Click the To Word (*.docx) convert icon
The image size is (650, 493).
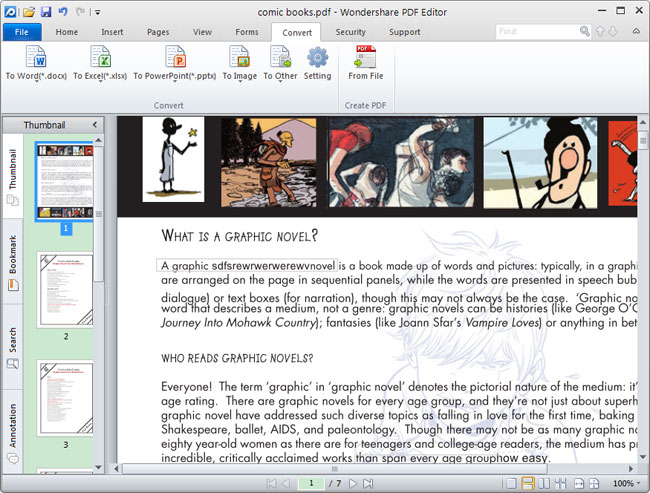pyautogui.click(x=36, y=58)
